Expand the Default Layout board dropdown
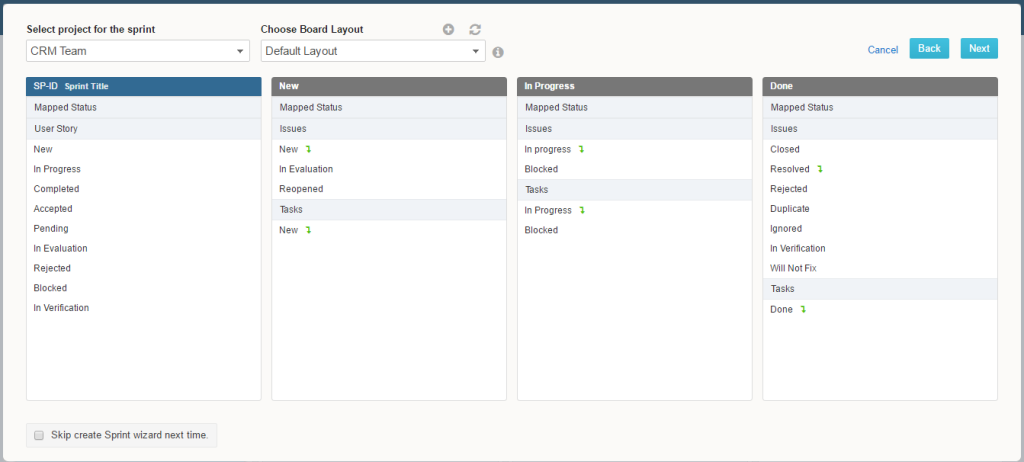 (x=373, y=51)
